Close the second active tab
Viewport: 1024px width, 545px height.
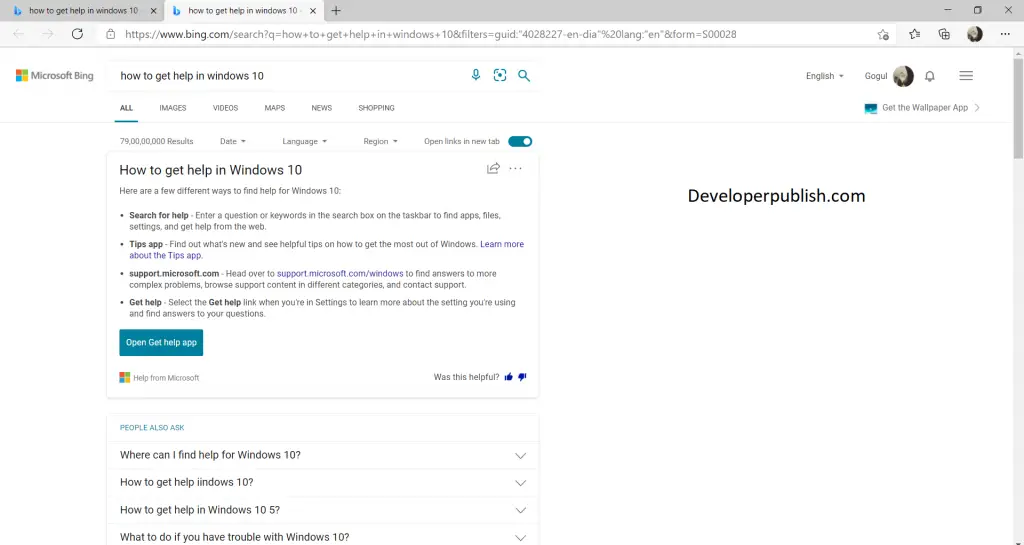313,10
